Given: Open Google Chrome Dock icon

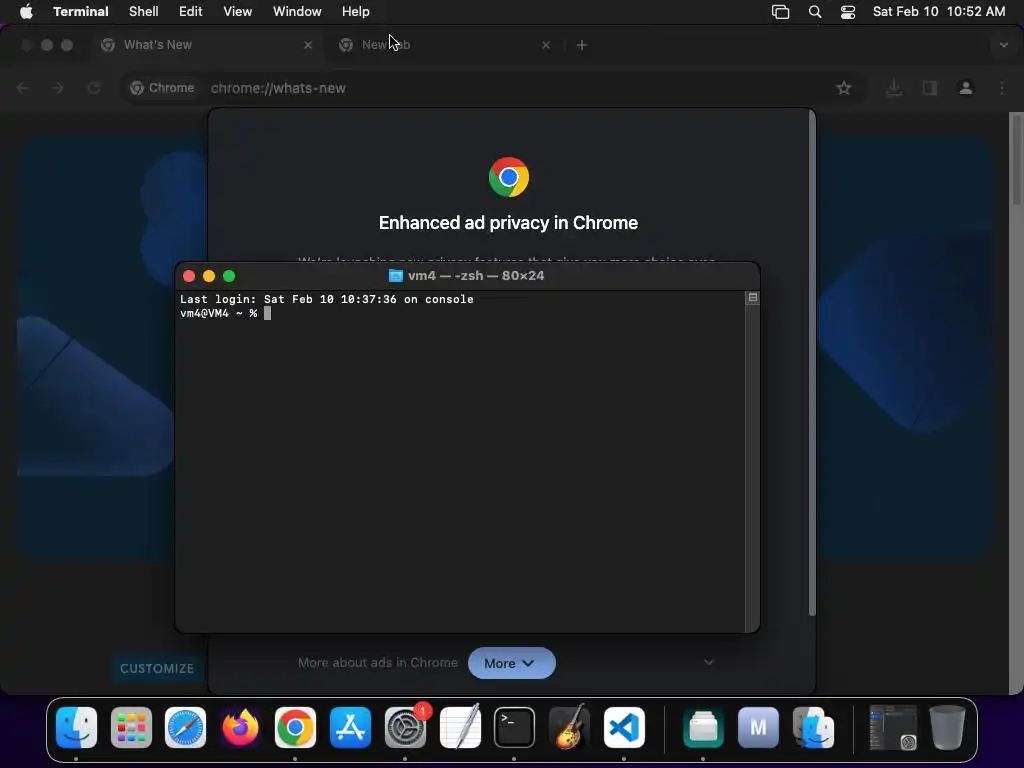Looking at the screenshot, I should click(295, 728).
